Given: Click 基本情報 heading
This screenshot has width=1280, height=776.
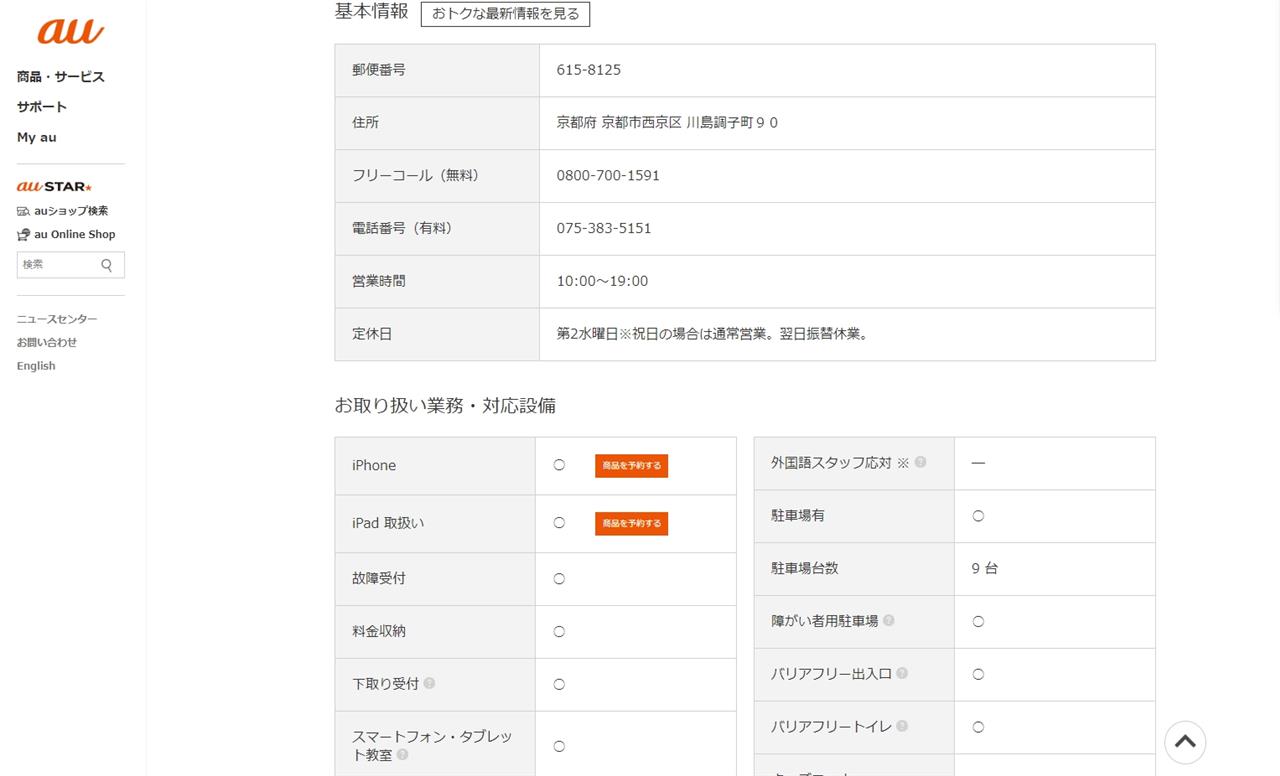Looking at the screenshot, I should click(371, 12).
